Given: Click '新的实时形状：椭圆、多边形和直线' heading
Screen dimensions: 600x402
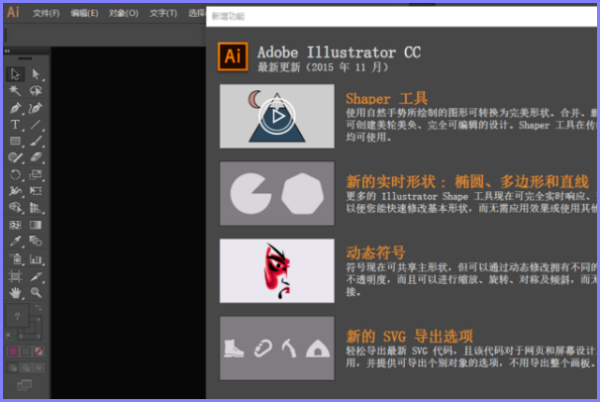Looking at the screenshot, I should (467, 182).
